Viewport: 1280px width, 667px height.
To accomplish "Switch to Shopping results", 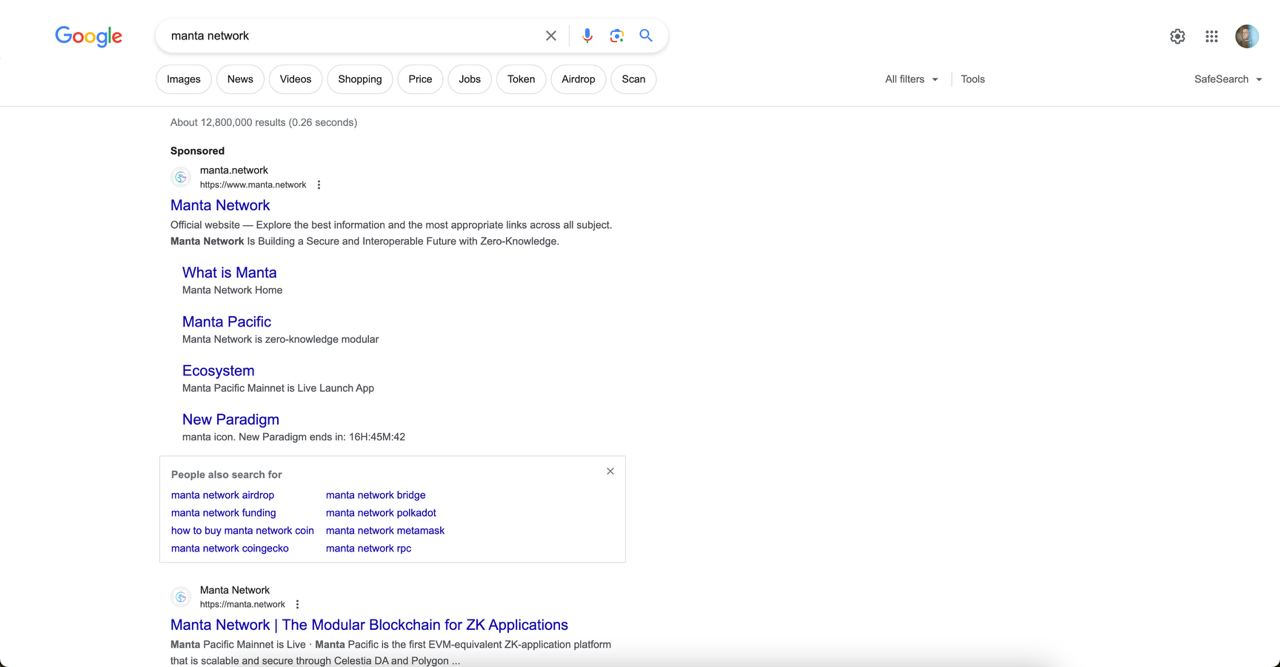I will tap(360, 79).
